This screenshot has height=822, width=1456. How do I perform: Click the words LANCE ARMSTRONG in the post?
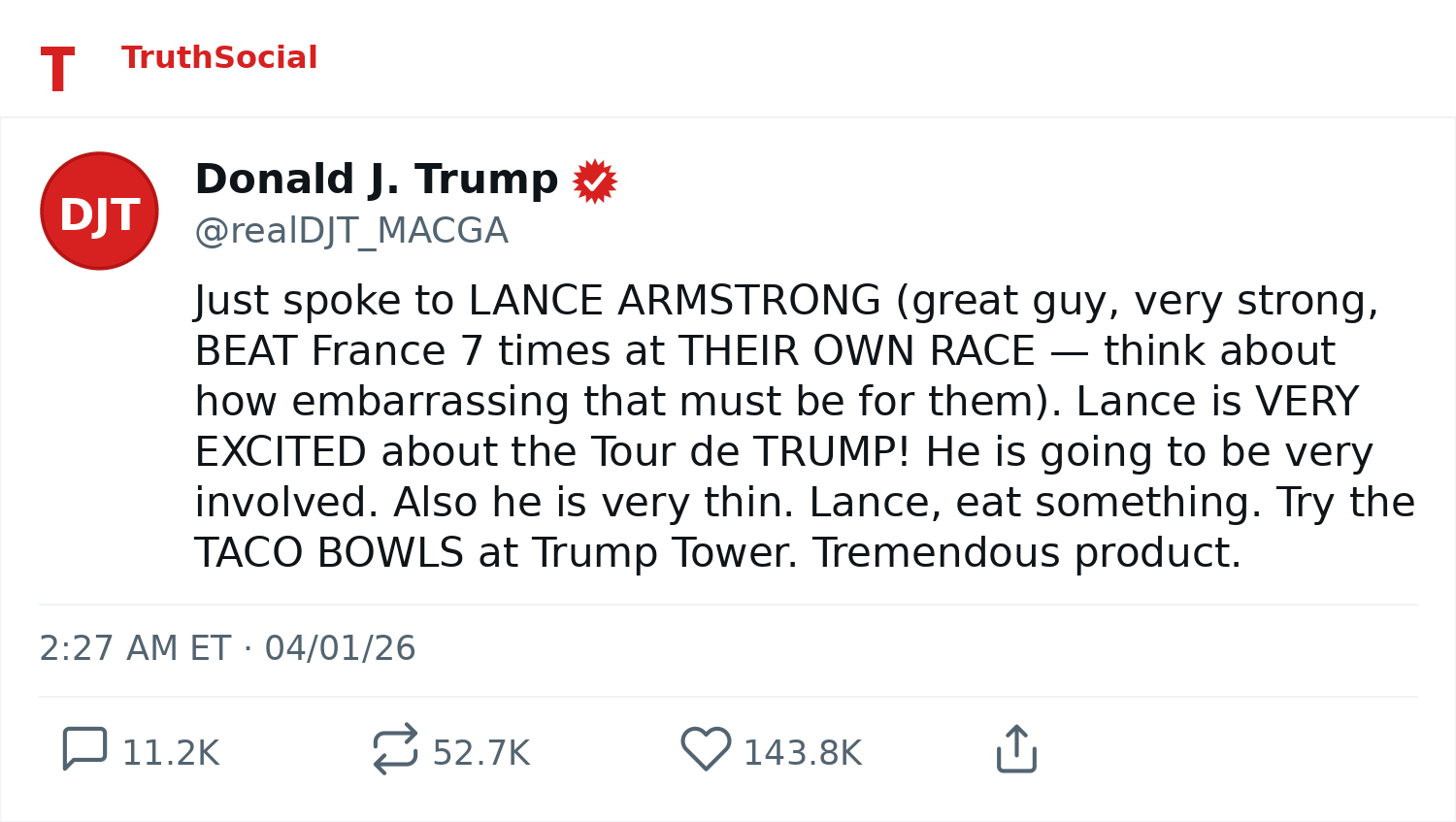click(x=675, y=301)
